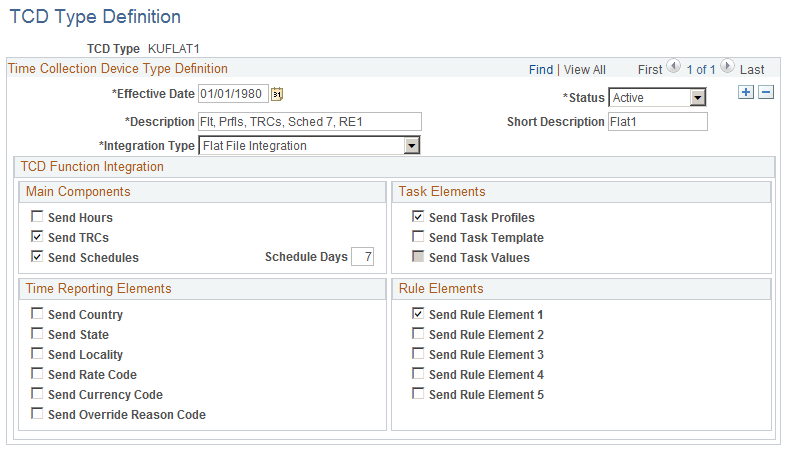This screenshot has height=452, width=793.
Task: Open the Effective Date calendar picker
Action: (278, 95)
